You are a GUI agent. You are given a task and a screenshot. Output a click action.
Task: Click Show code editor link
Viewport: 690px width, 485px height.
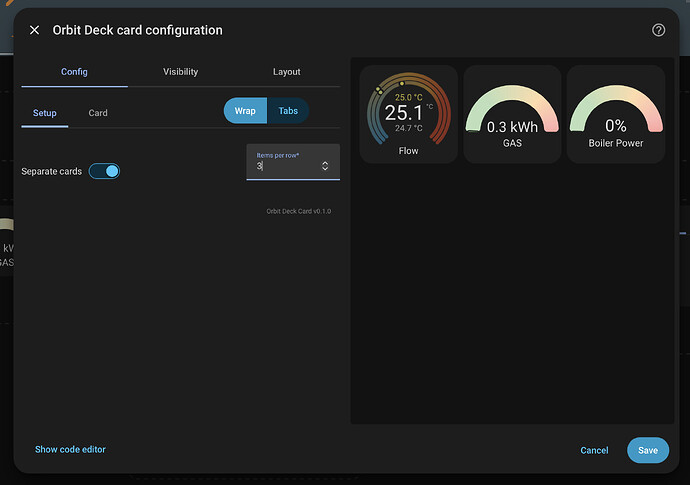click(70, 449)
